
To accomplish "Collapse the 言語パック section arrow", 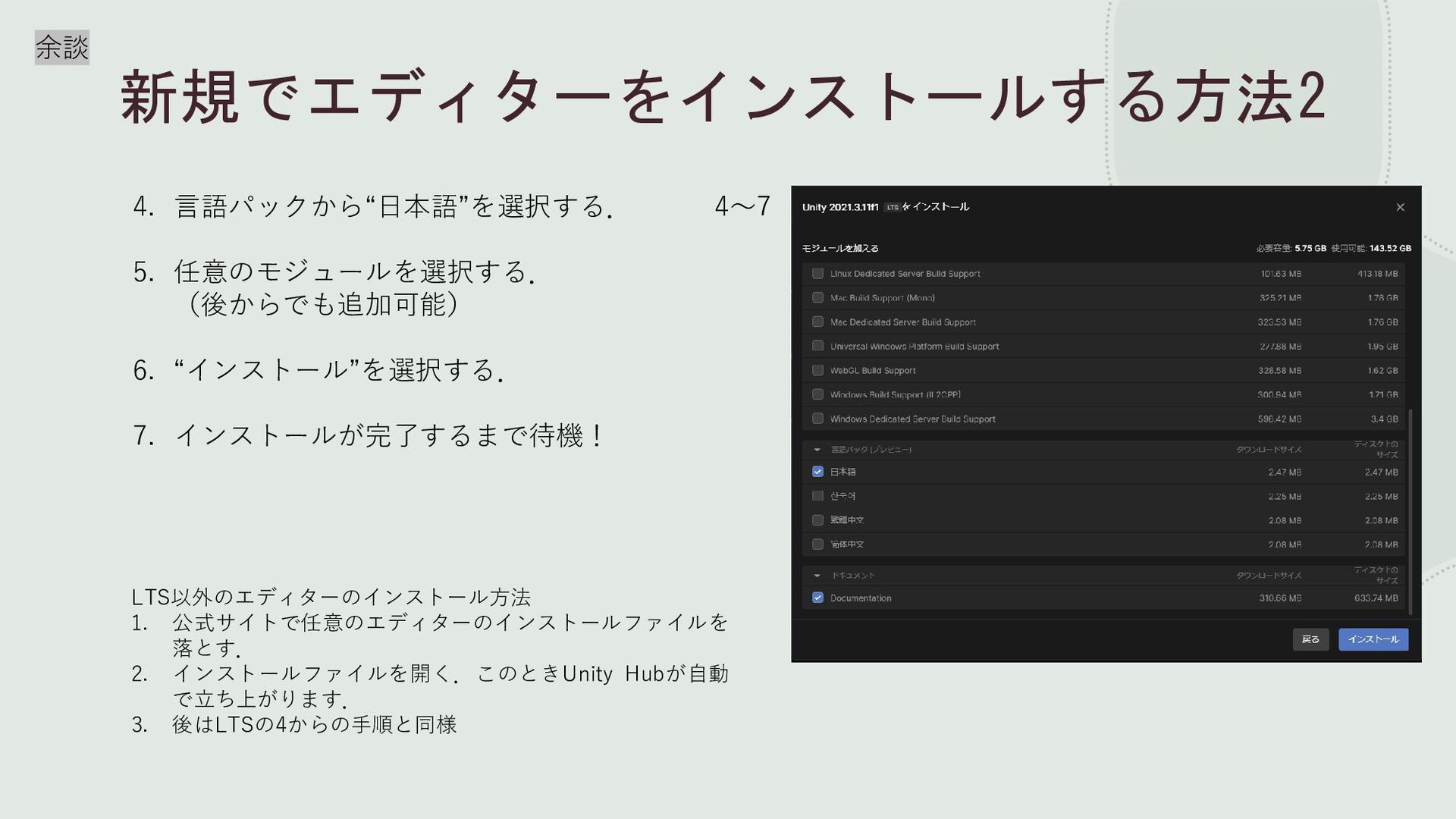I will point(817,450).
